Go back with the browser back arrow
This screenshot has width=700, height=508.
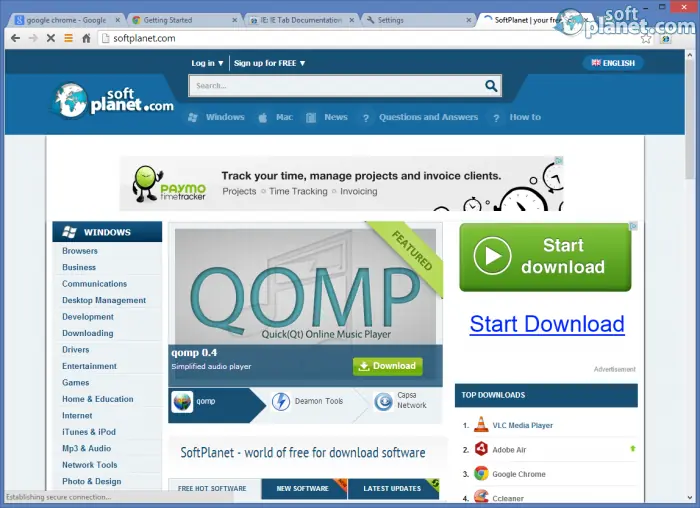pos(15,38)
